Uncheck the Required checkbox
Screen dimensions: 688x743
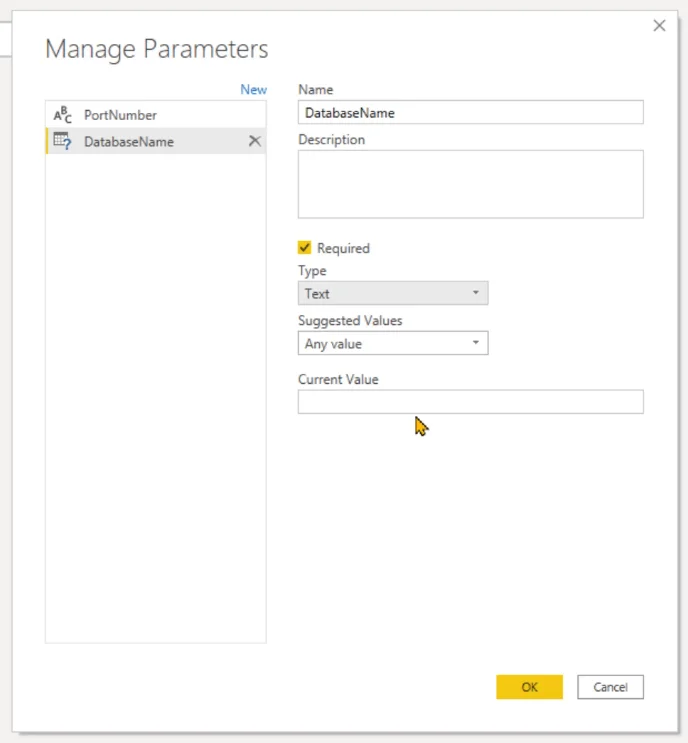304,248
